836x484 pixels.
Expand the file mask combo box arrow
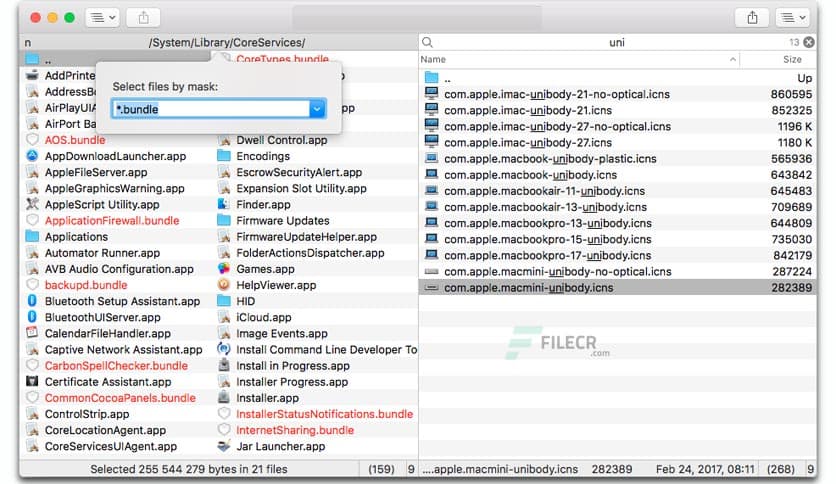coord(317,109)
